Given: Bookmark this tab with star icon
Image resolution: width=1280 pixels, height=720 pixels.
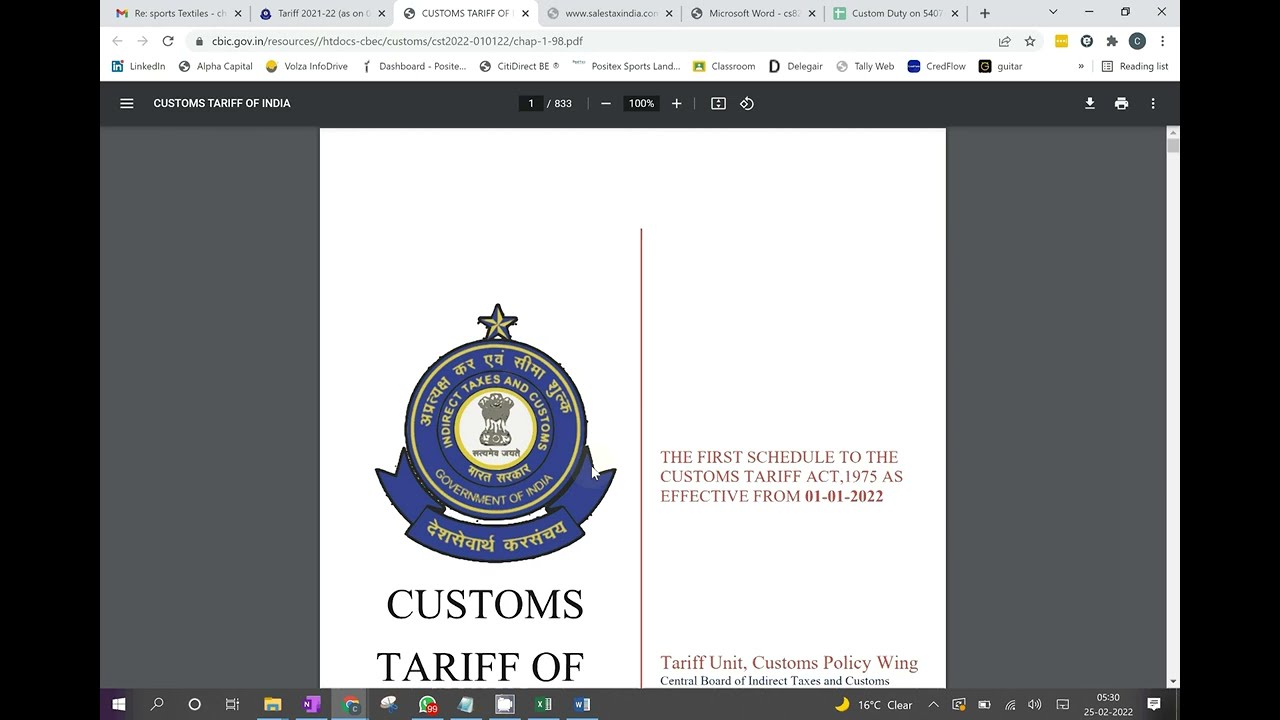Looking at the screenshot, I should (x=1030, y=41).
